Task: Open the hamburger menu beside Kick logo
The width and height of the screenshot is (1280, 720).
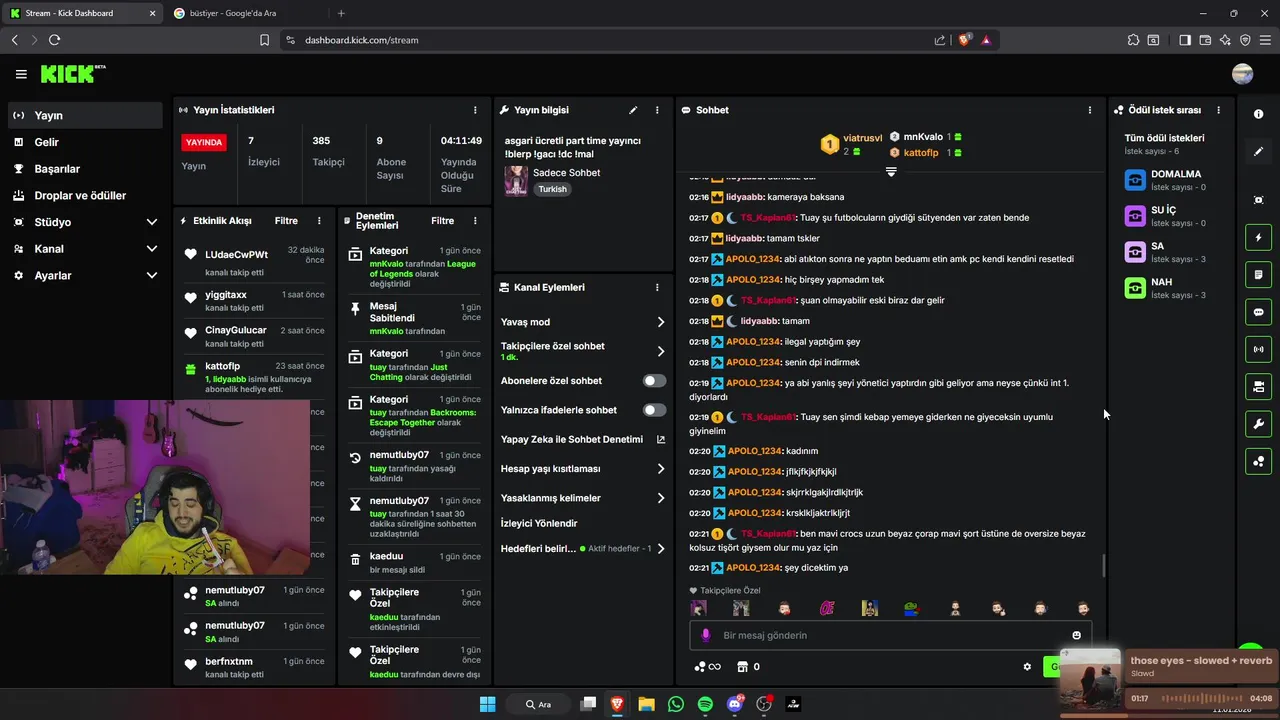Action: 21,74
